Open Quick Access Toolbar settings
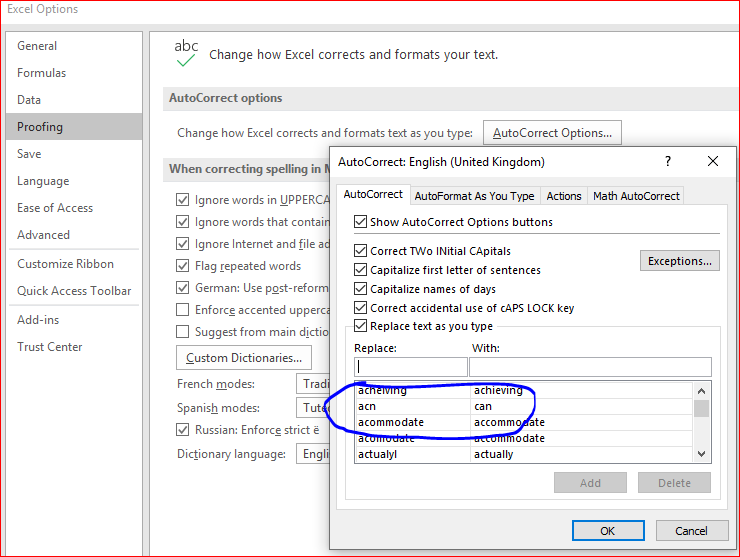 click(74, 290)
